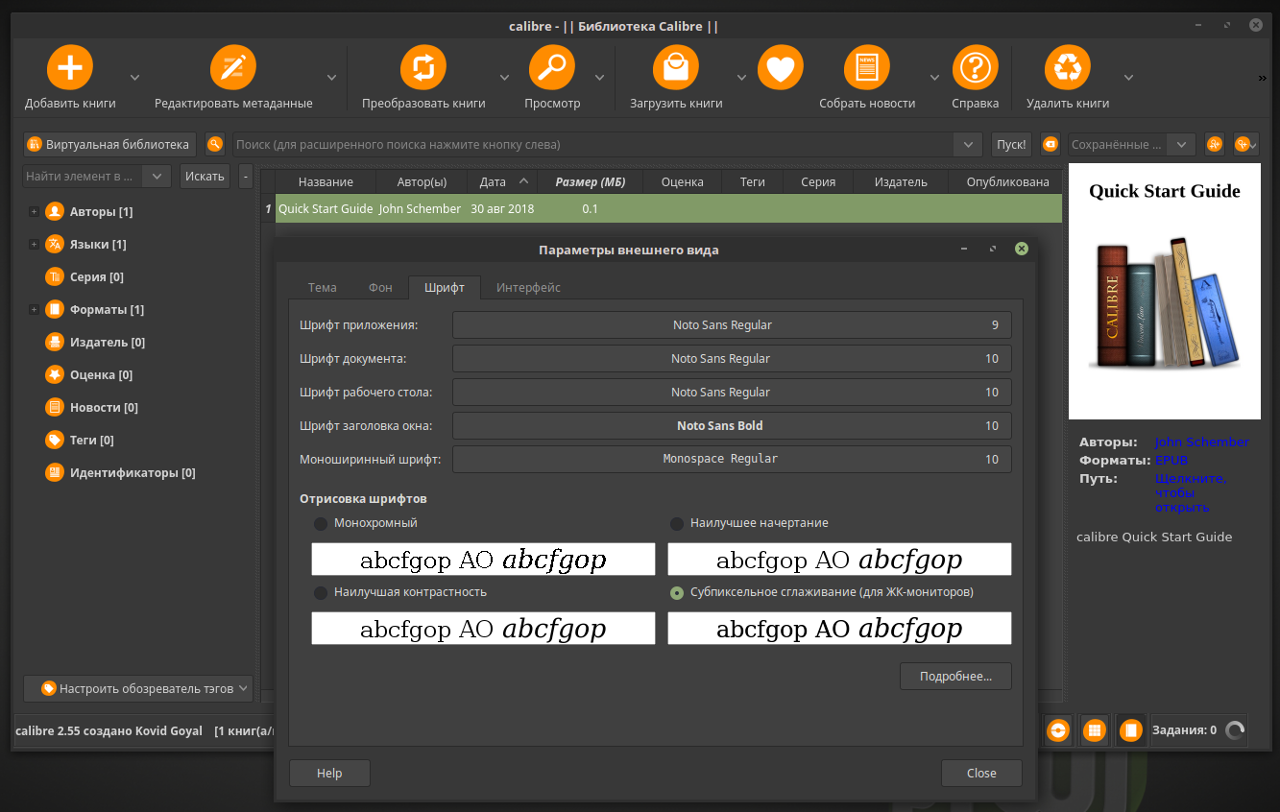Click the Новости category icon
The height and width of the screenshot is (812, 1280).
pos(54,407)
